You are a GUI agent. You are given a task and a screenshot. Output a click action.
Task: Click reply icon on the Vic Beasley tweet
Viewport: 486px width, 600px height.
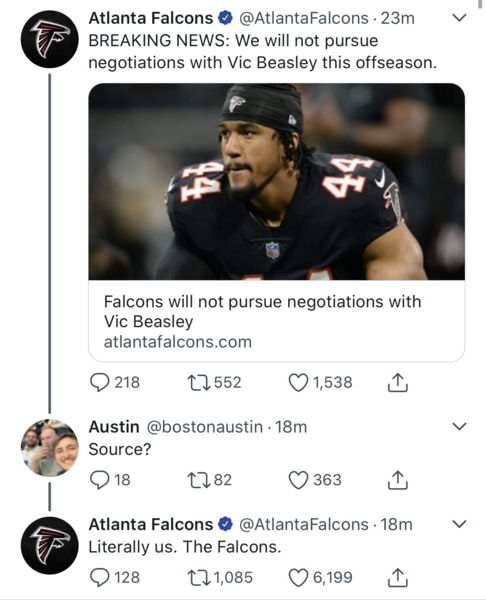tap(99, 383)
